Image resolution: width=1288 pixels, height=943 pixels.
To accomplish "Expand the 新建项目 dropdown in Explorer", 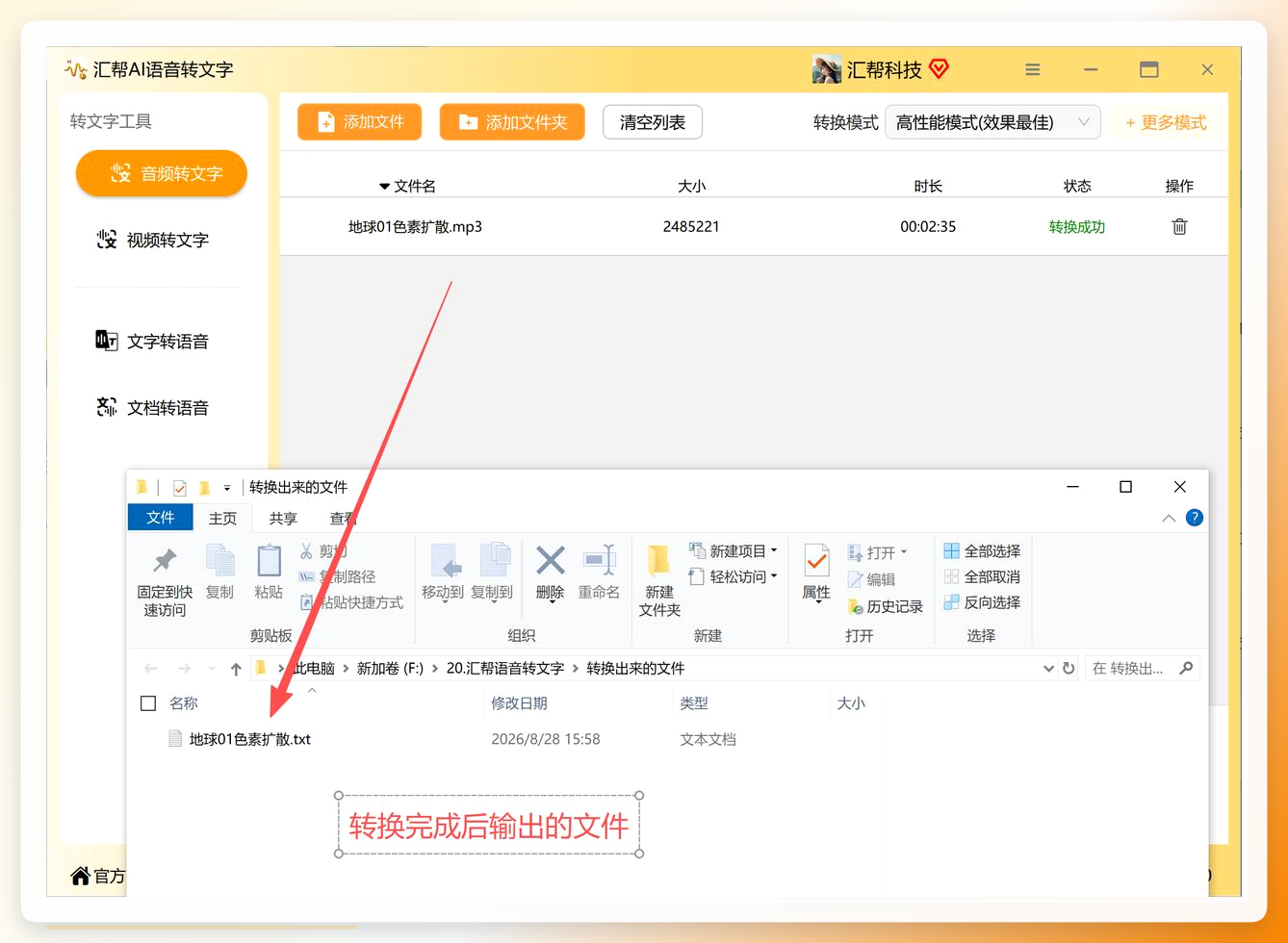I will pyautogui.click(x=774, y=551).
